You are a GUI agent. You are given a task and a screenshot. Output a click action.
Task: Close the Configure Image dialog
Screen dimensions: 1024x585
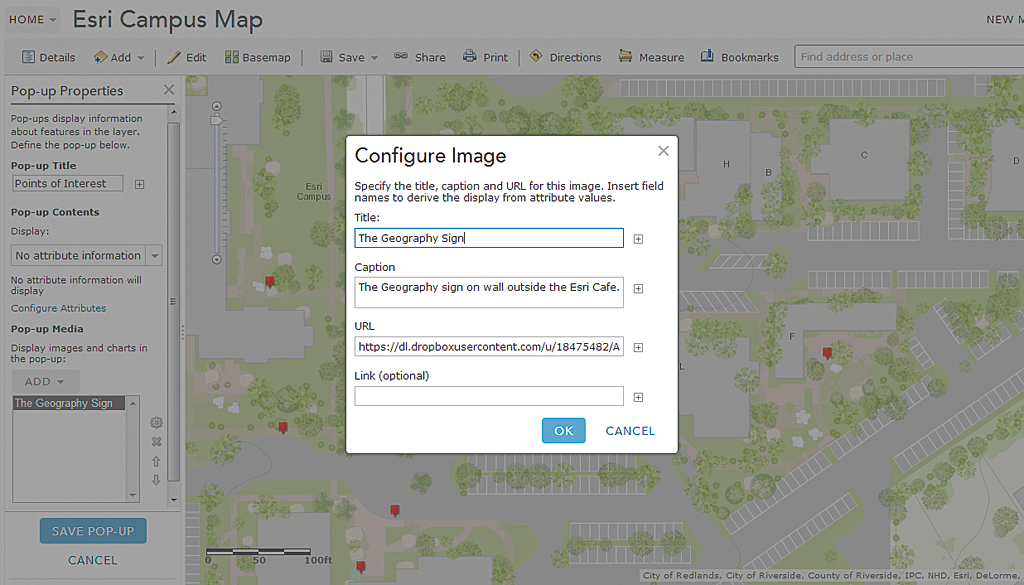tap(663, 151)
